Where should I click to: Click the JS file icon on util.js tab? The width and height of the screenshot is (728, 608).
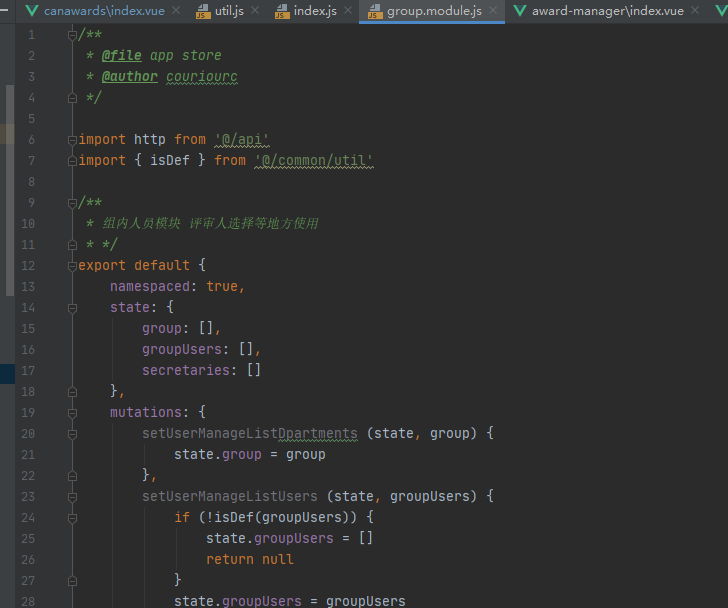[x=202, y=12]
